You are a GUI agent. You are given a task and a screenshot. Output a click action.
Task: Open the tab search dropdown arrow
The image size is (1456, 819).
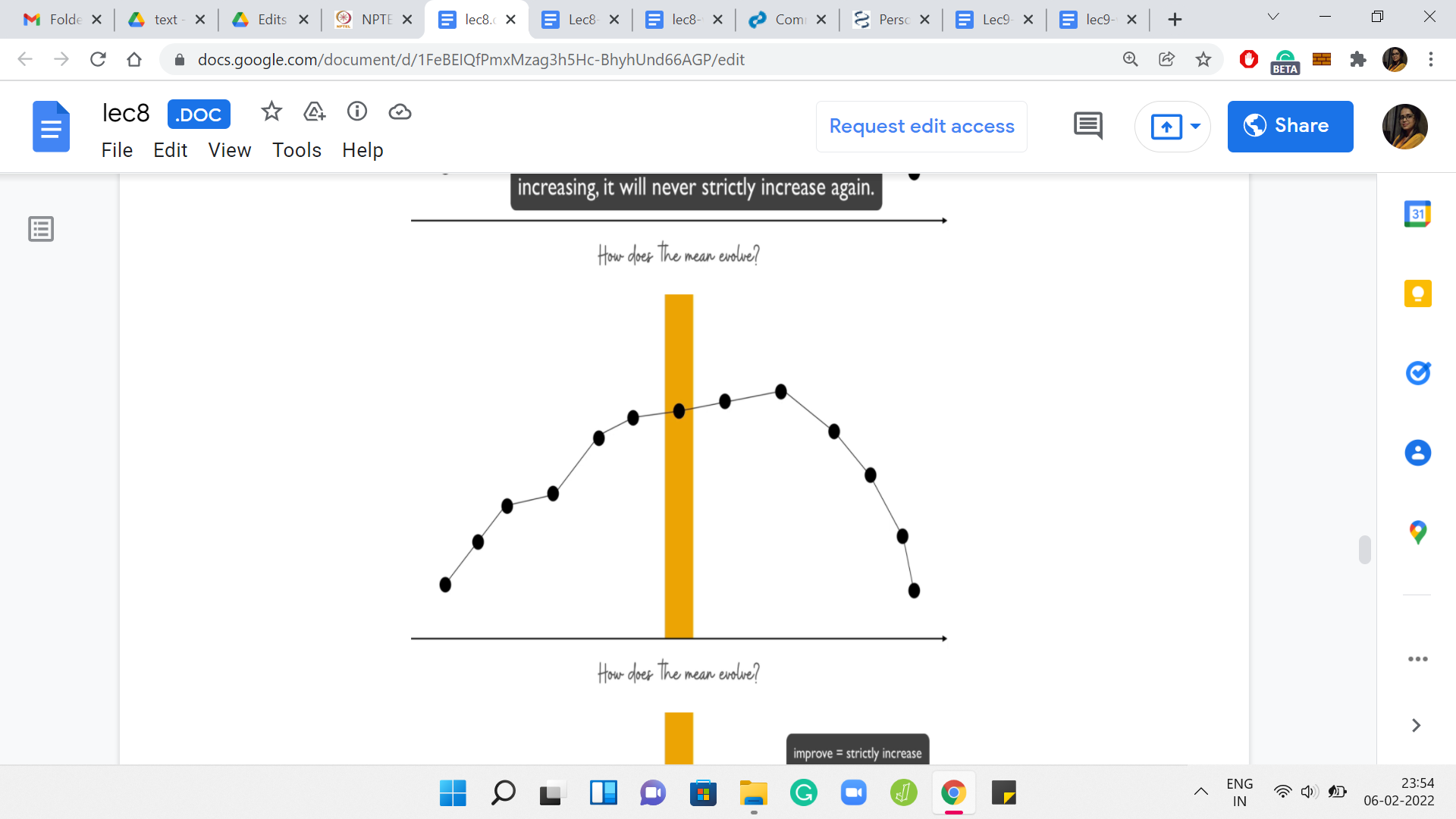tap(1273, 17)
